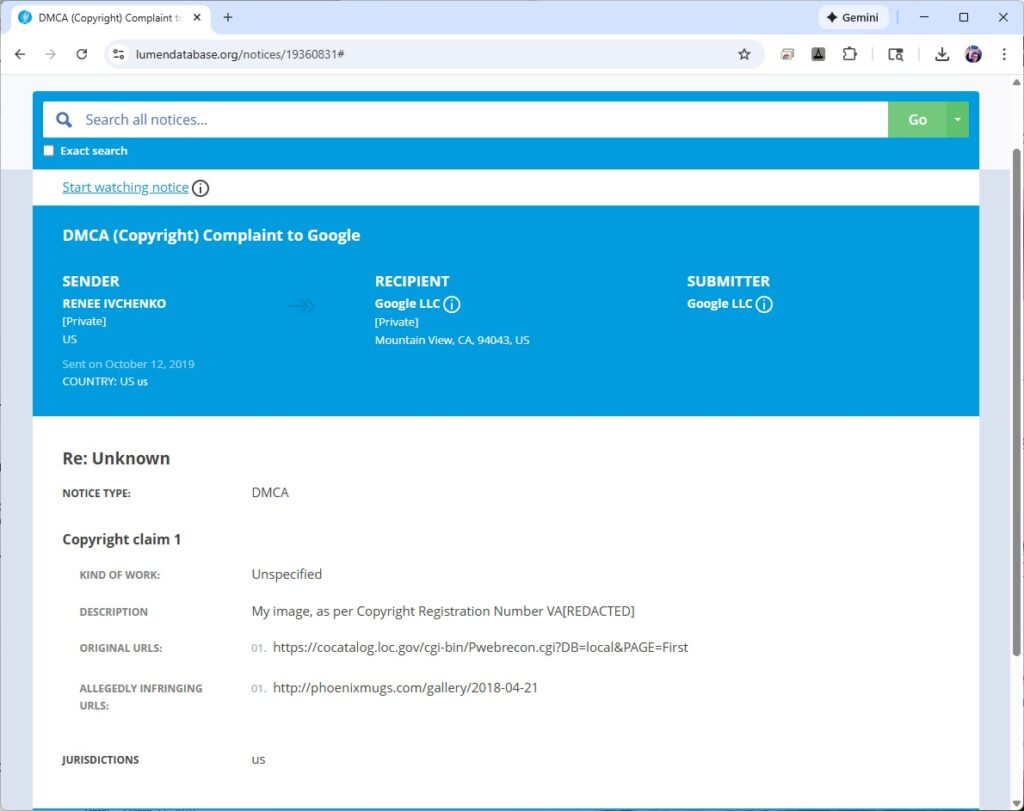Click the magnifying glass search icon
1024x811 pixels.
point(64,120)
